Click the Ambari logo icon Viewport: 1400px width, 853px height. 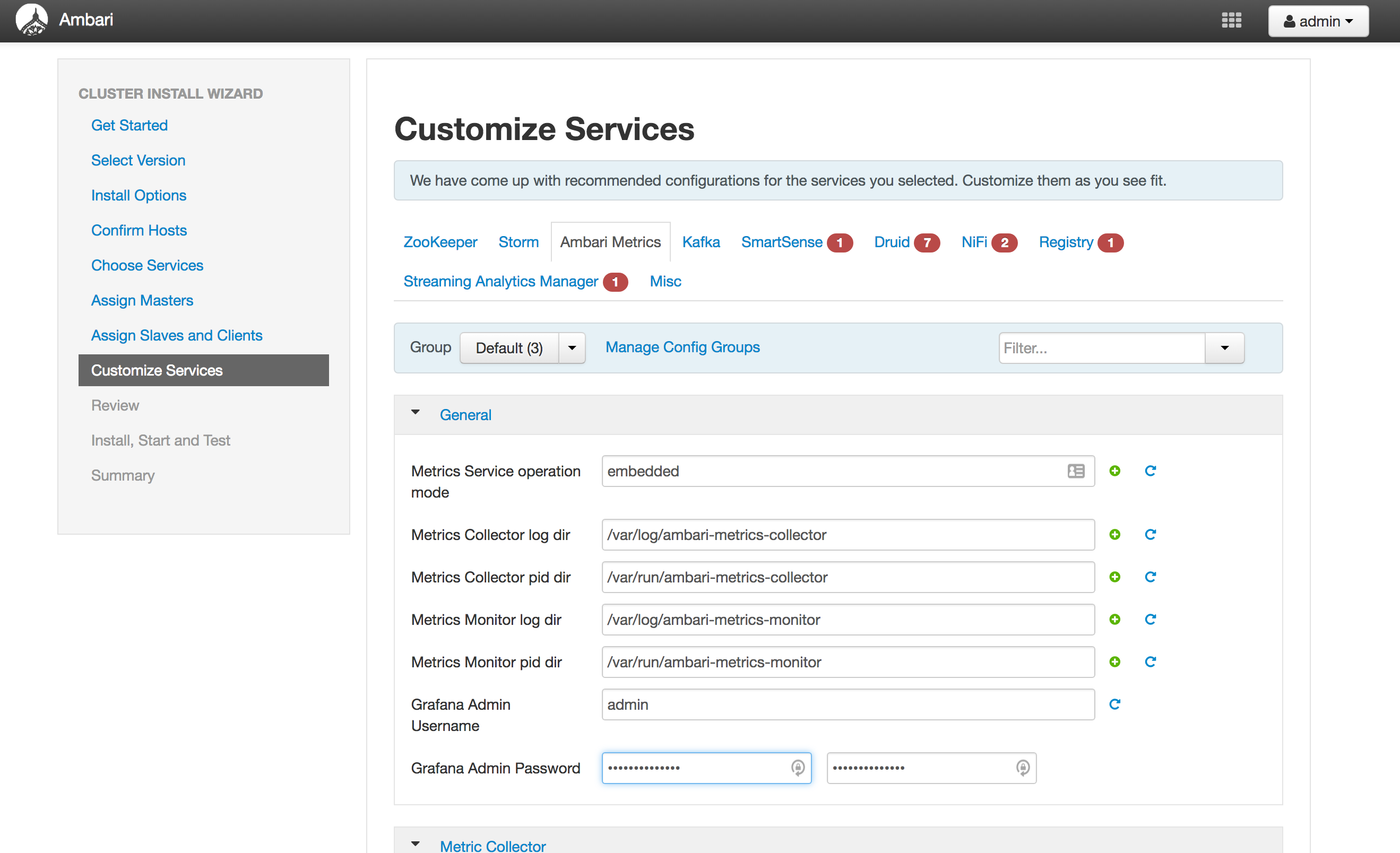coord(31,20)
